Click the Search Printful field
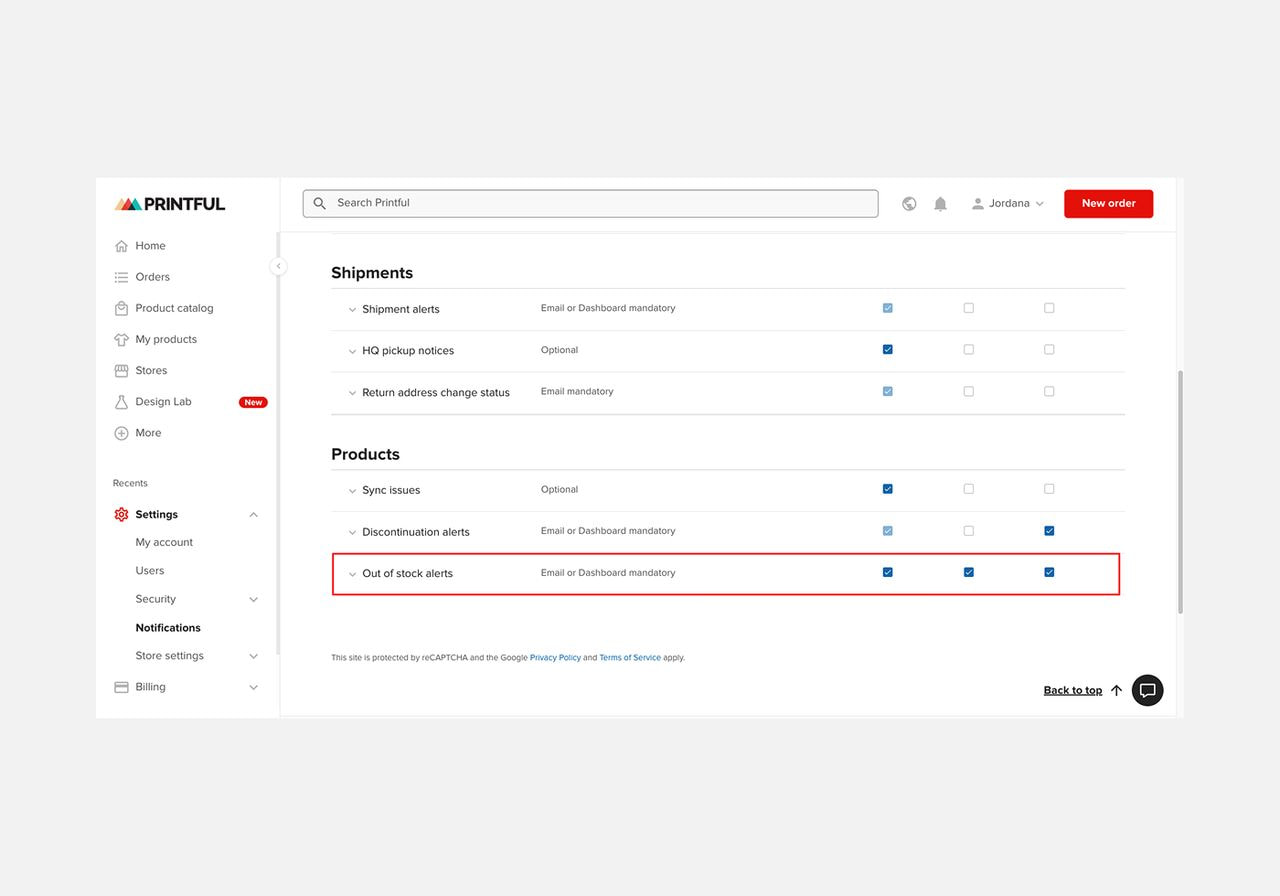 coord(590,203)
